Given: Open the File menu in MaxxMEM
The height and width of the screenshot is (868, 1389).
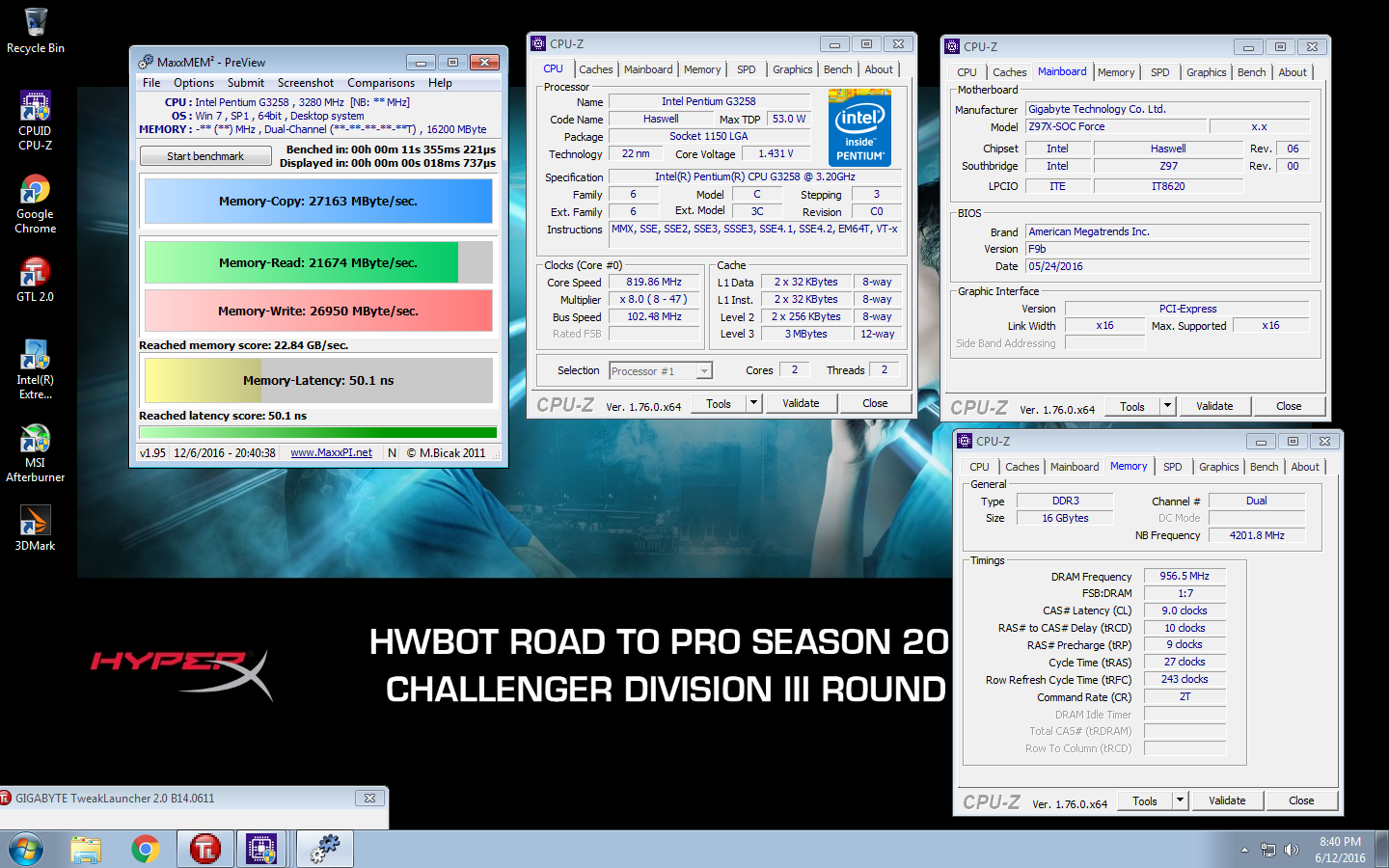Looking at the screenshot, I should pos(151,83).
